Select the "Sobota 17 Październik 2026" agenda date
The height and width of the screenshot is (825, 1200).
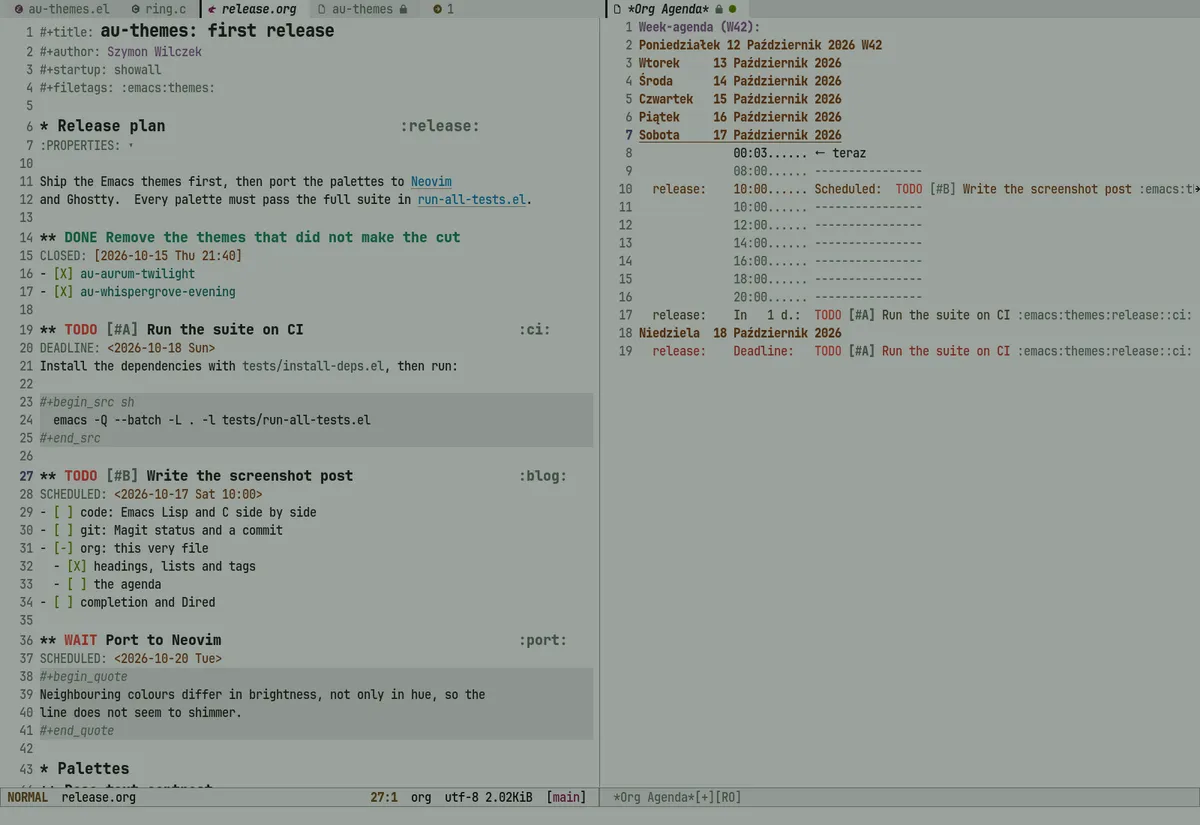(x=740, y=135)
